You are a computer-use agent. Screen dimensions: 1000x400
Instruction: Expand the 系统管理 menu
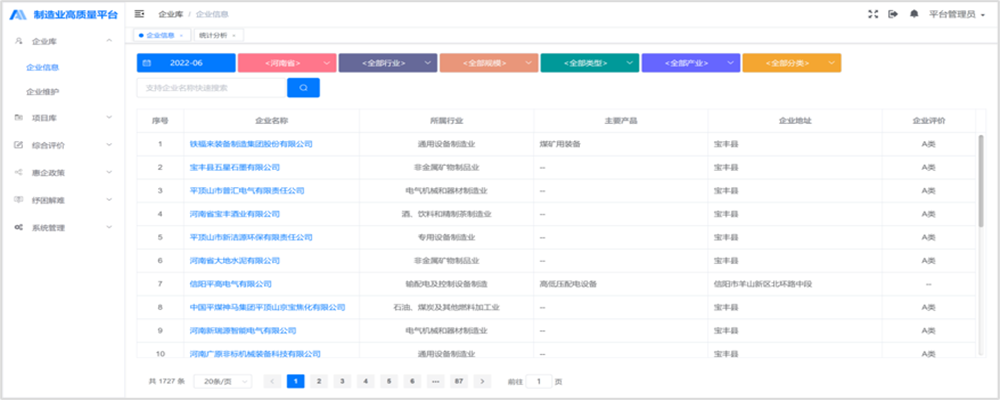click(x=109, y=227)
